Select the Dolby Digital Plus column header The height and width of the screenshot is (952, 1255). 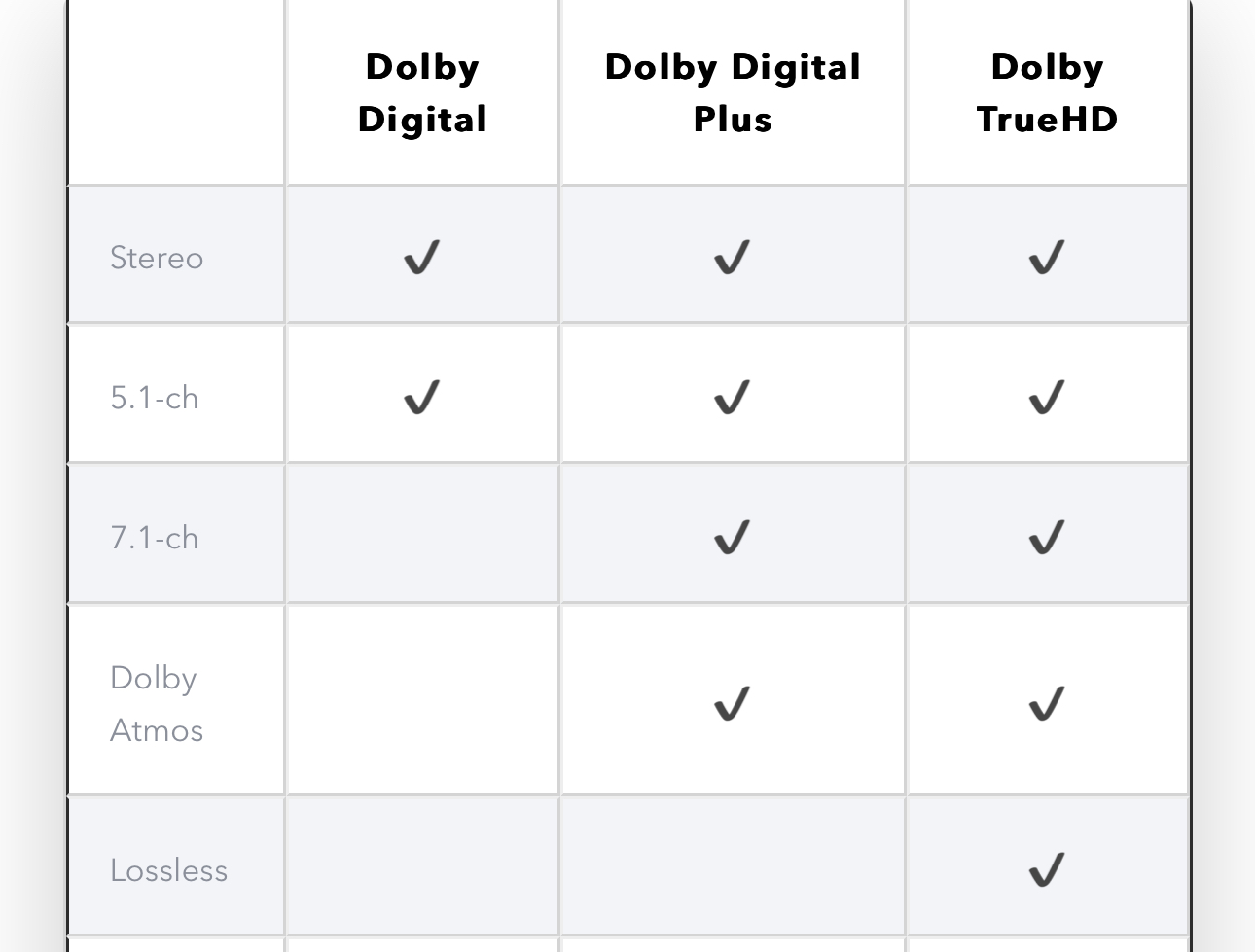coord(733,93)
